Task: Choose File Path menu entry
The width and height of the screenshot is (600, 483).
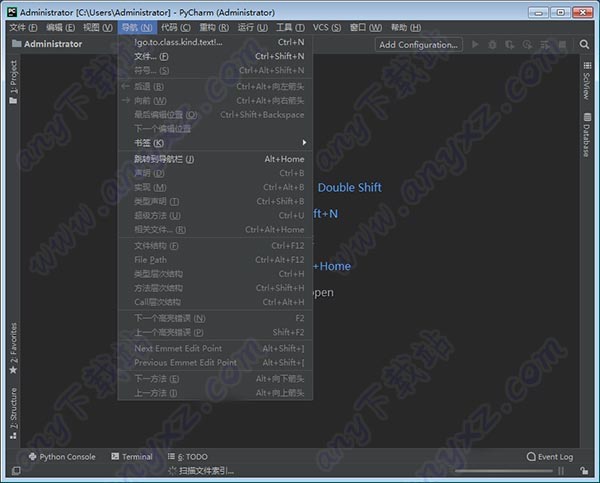Action: (215, 260)
